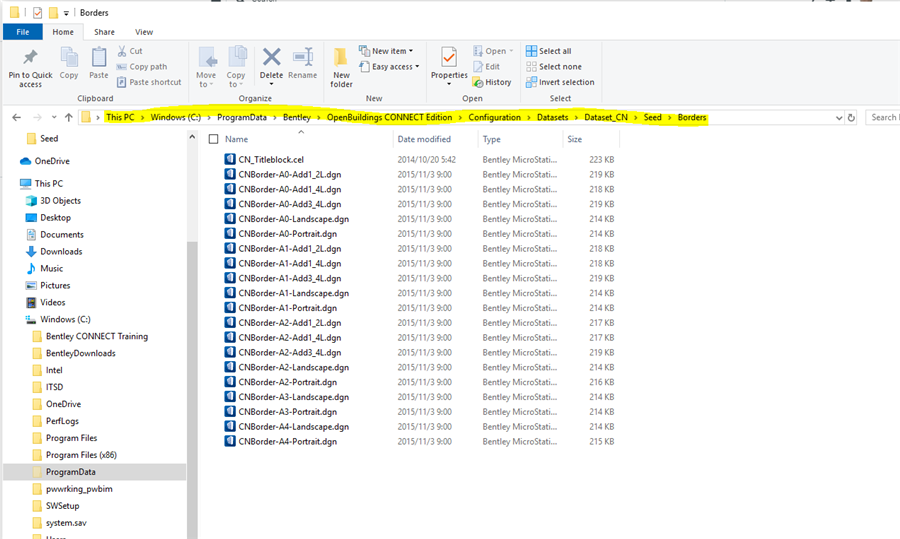Navigate to OpenBuildings CONNECT Edition breadcrumb

click(389, 118)
